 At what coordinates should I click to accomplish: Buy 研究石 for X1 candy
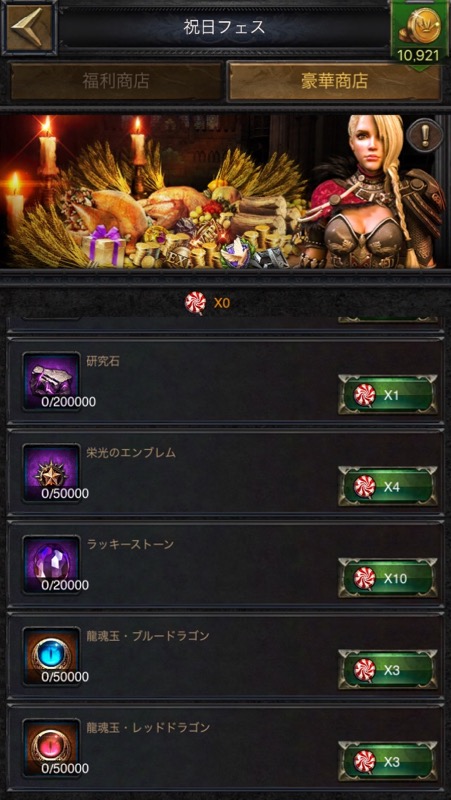[388, 395]
